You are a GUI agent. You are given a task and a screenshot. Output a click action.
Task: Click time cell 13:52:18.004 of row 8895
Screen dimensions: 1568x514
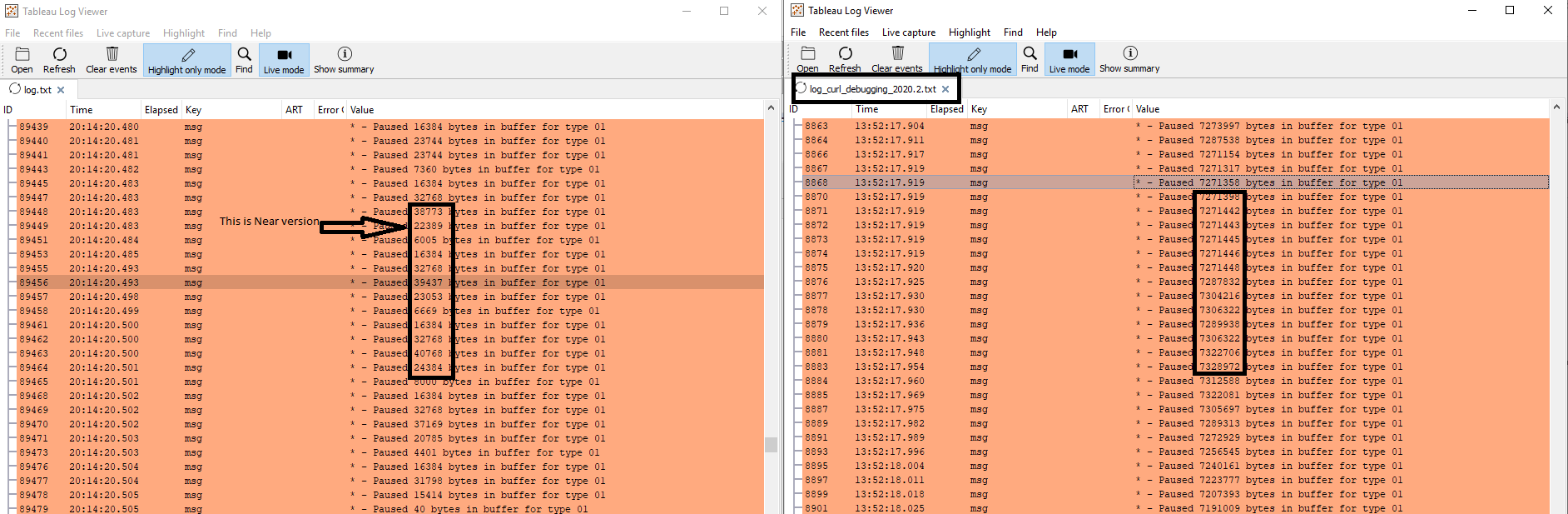click(x=890, y=467)
